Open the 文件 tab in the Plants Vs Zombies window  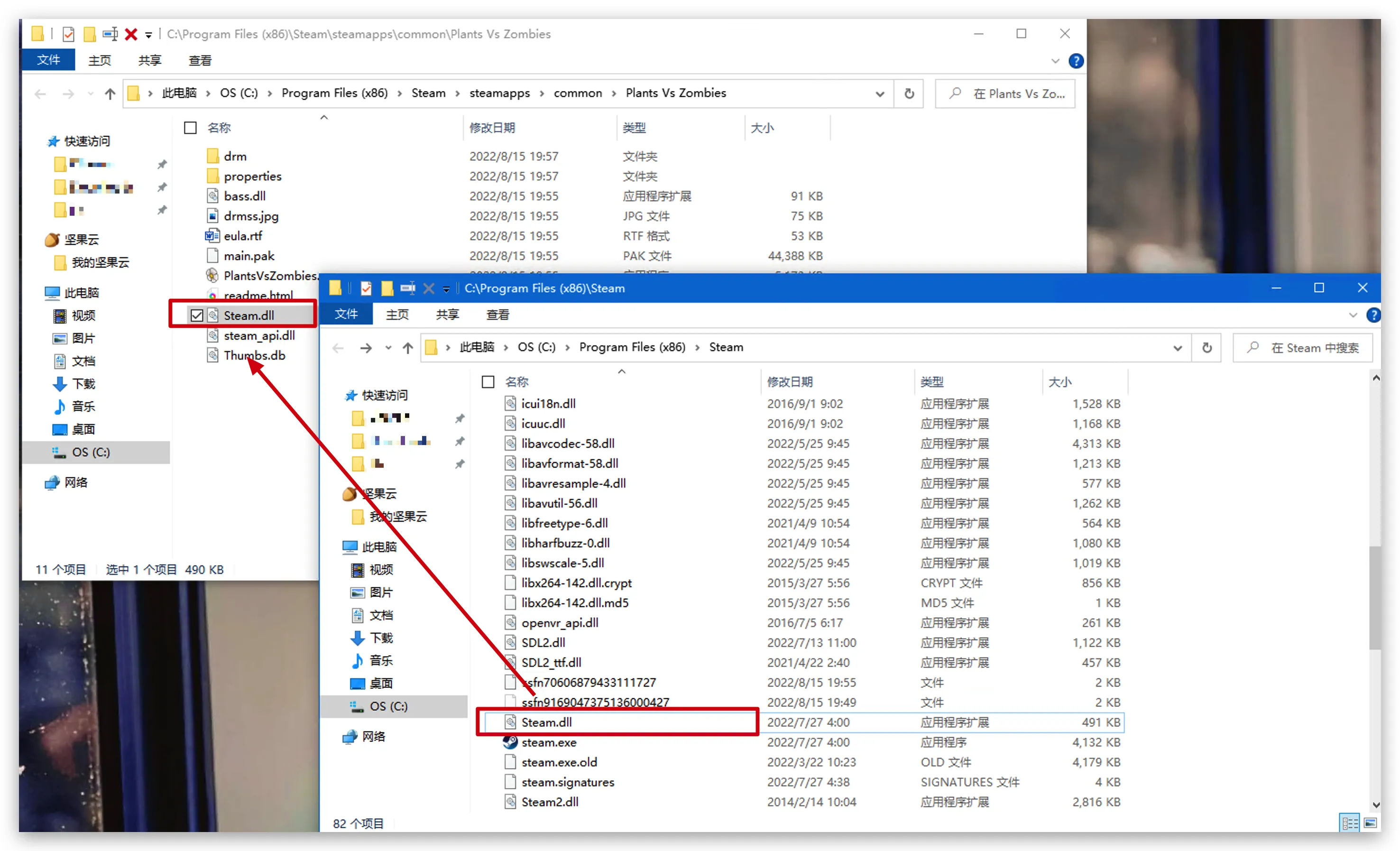tap(48, 60)
